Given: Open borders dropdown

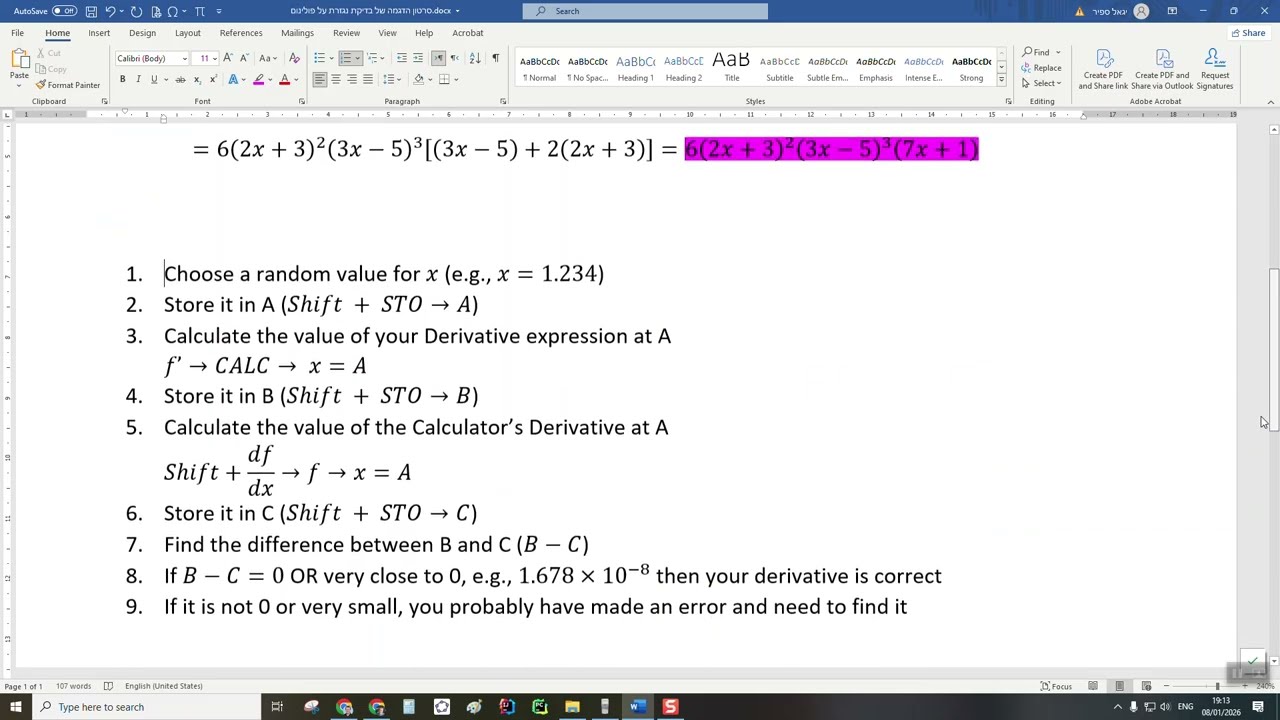Looking at the screenshot, I should click(456, 79).
